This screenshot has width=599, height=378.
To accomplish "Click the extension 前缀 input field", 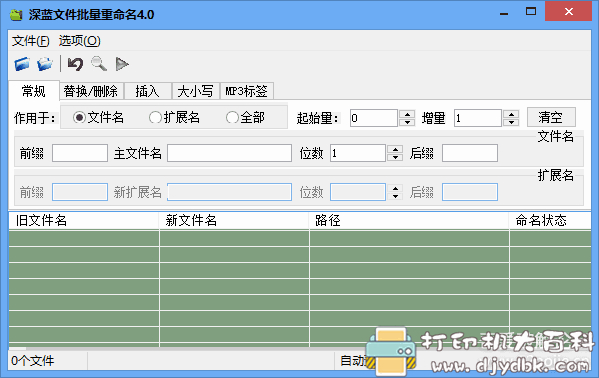I will coord(80,192).
